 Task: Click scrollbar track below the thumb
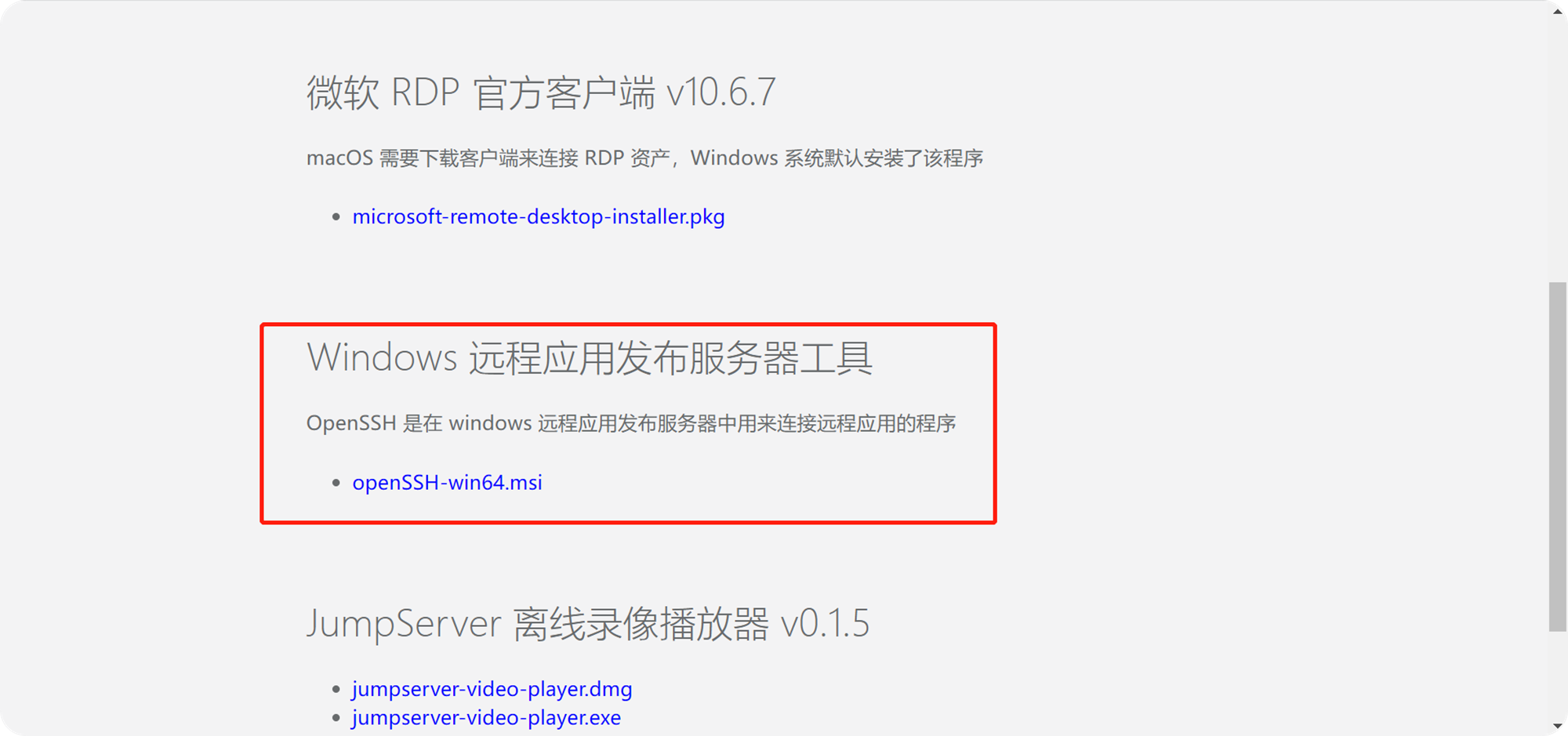tap(1557, 674)
